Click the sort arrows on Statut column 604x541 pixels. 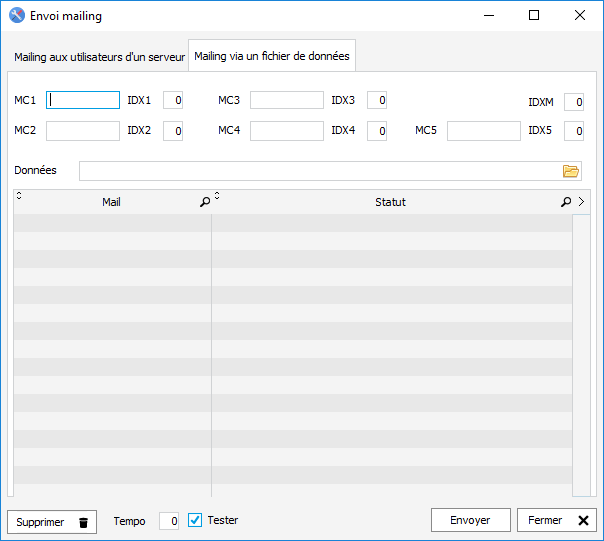point(217,196)
